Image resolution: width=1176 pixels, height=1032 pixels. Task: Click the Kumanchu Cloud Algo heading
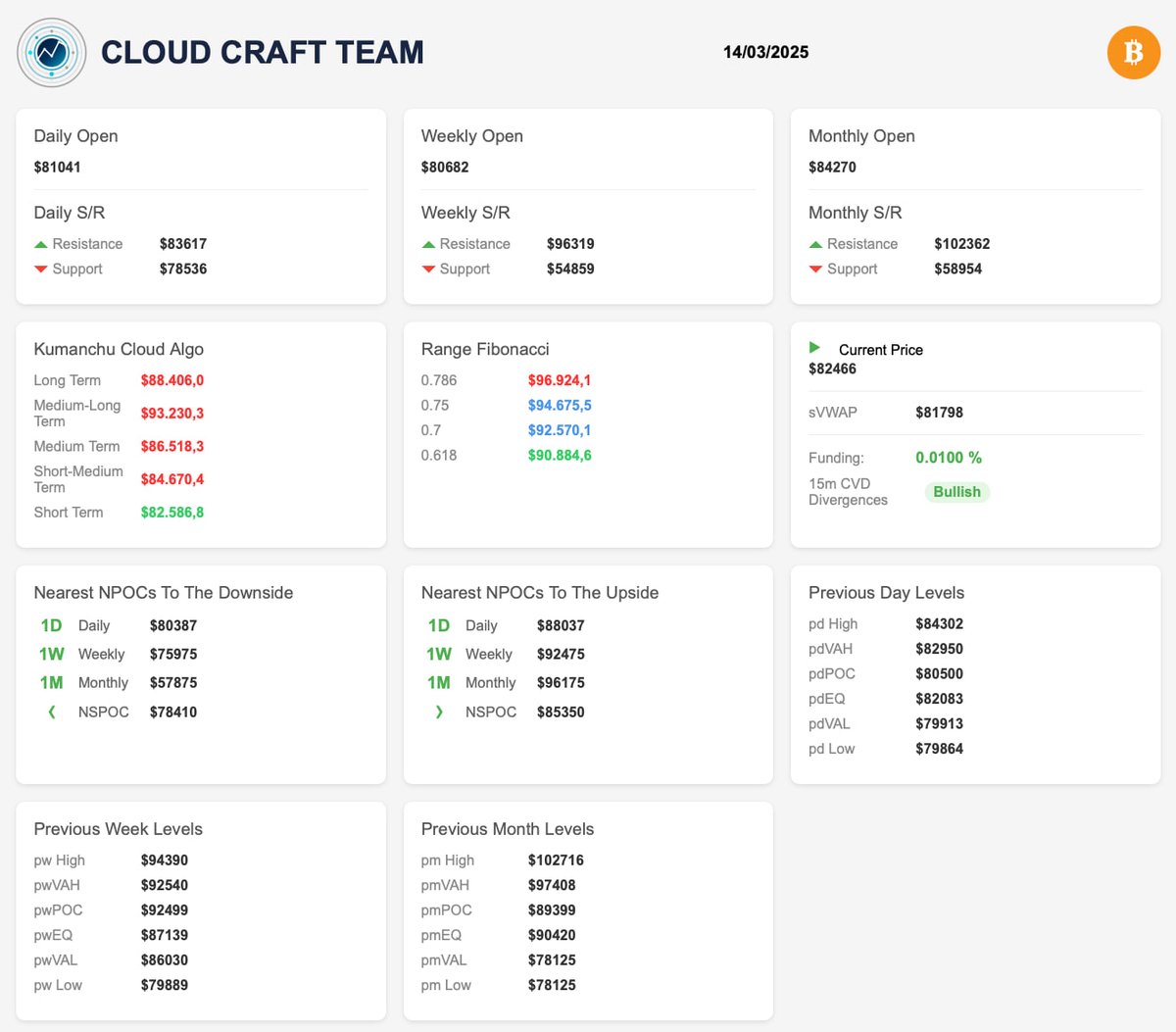[x=119, y=349]
